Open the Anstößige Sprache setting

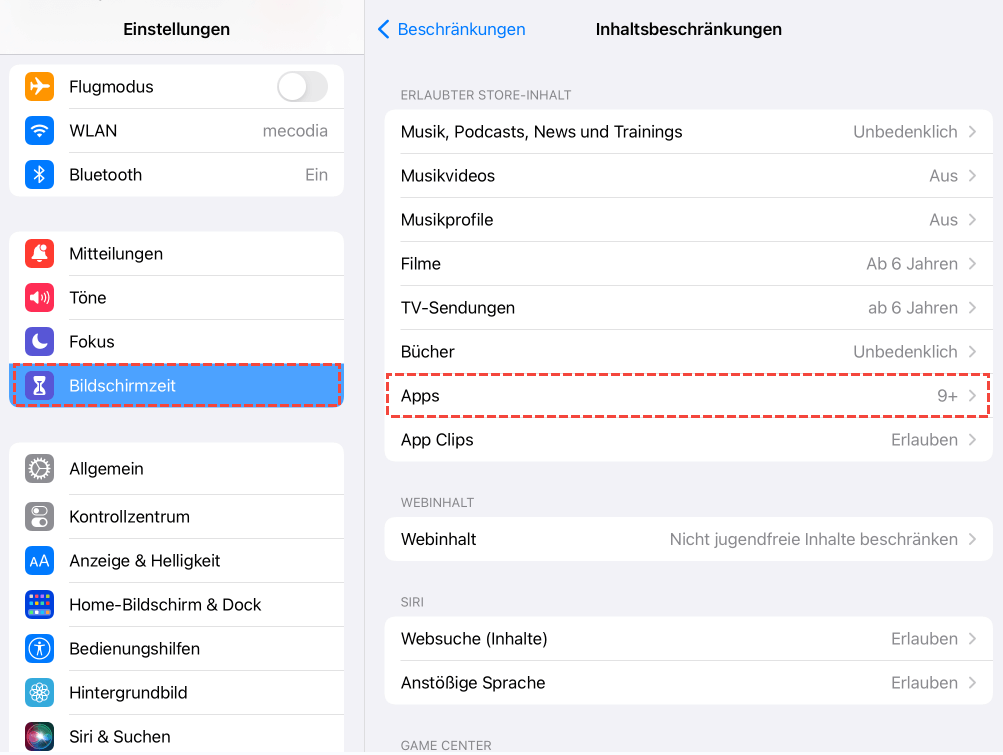(x=687, y=683)
